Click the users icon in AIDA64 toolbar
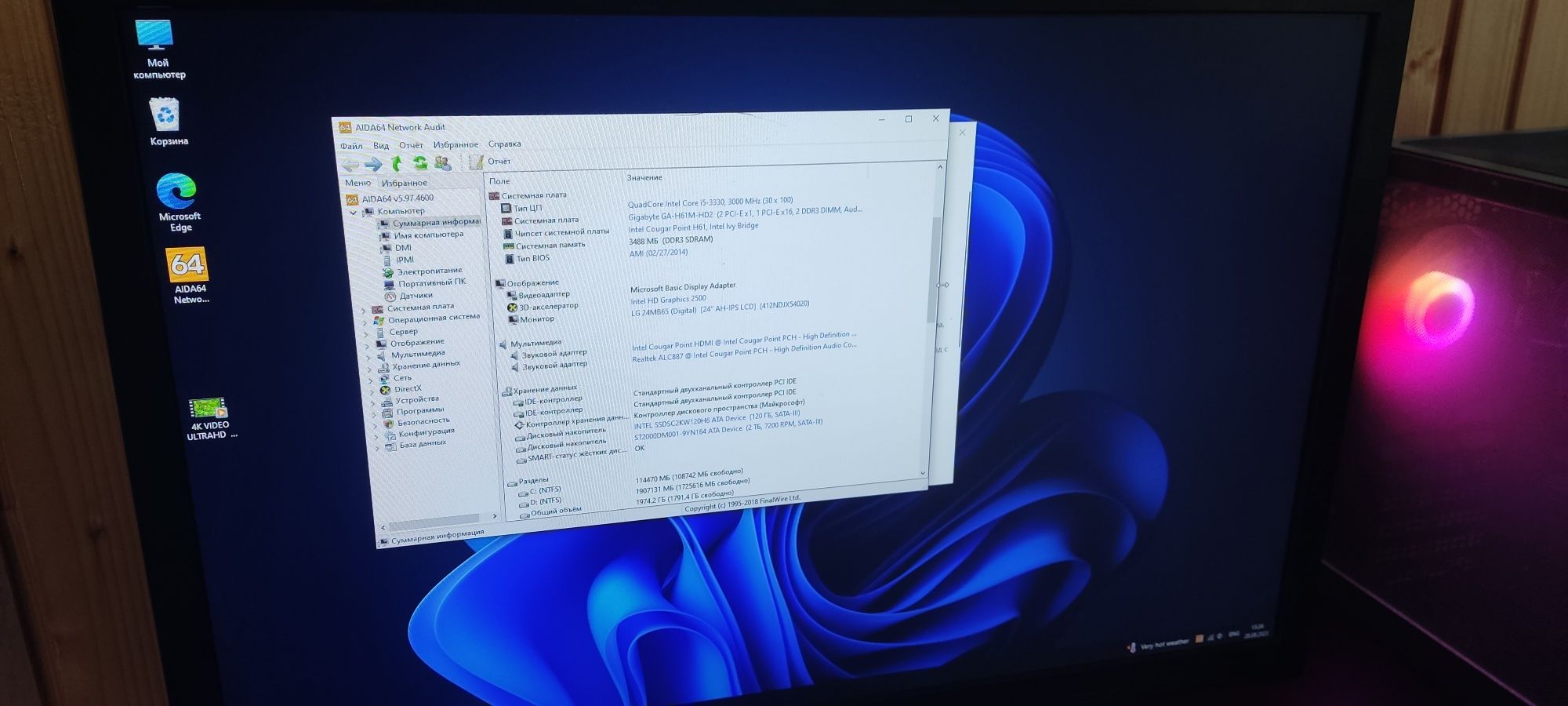1568x706 pixels. (x=443, y=162)
